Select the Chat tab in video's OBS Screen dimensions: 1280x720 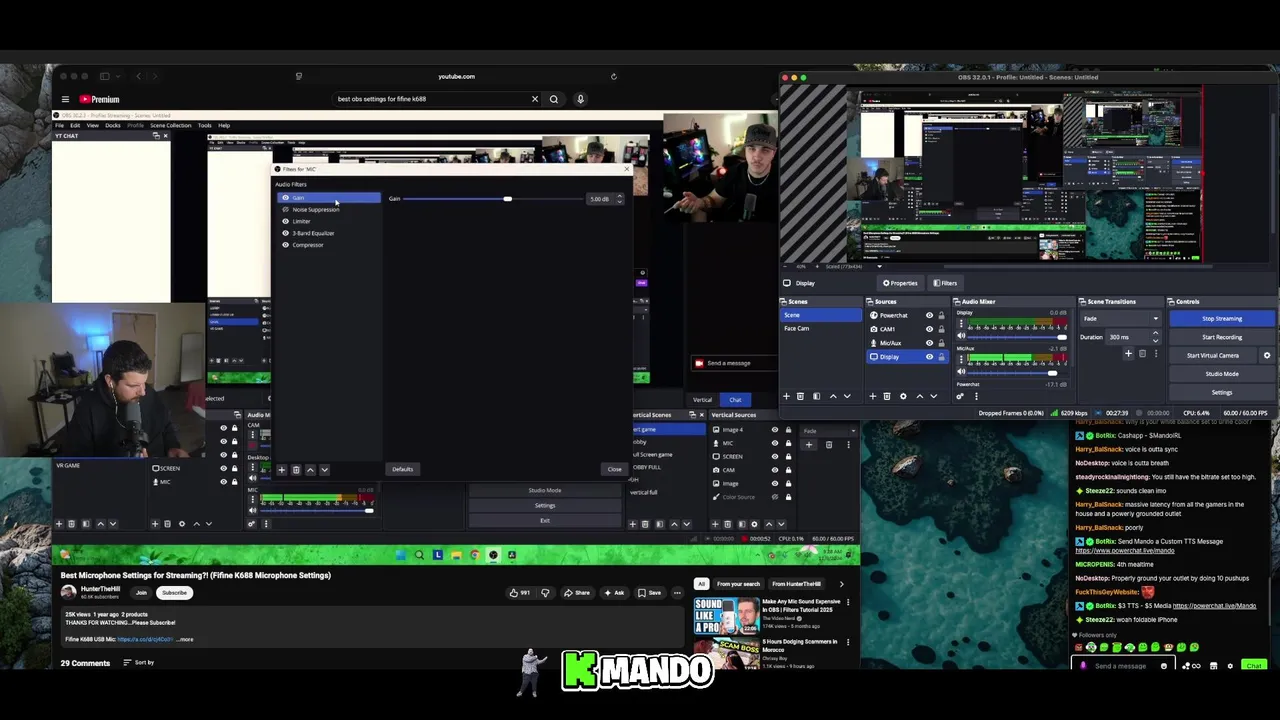(x=735, y=400)
